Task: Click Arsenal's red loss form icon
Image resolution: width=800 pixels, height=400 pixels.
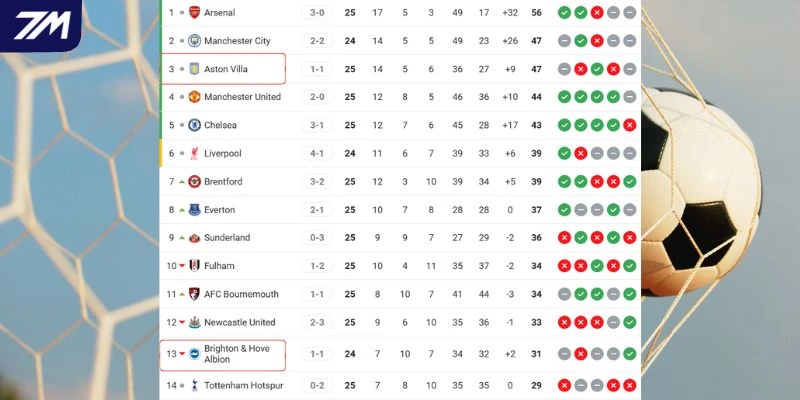Action: pos(596,13)
